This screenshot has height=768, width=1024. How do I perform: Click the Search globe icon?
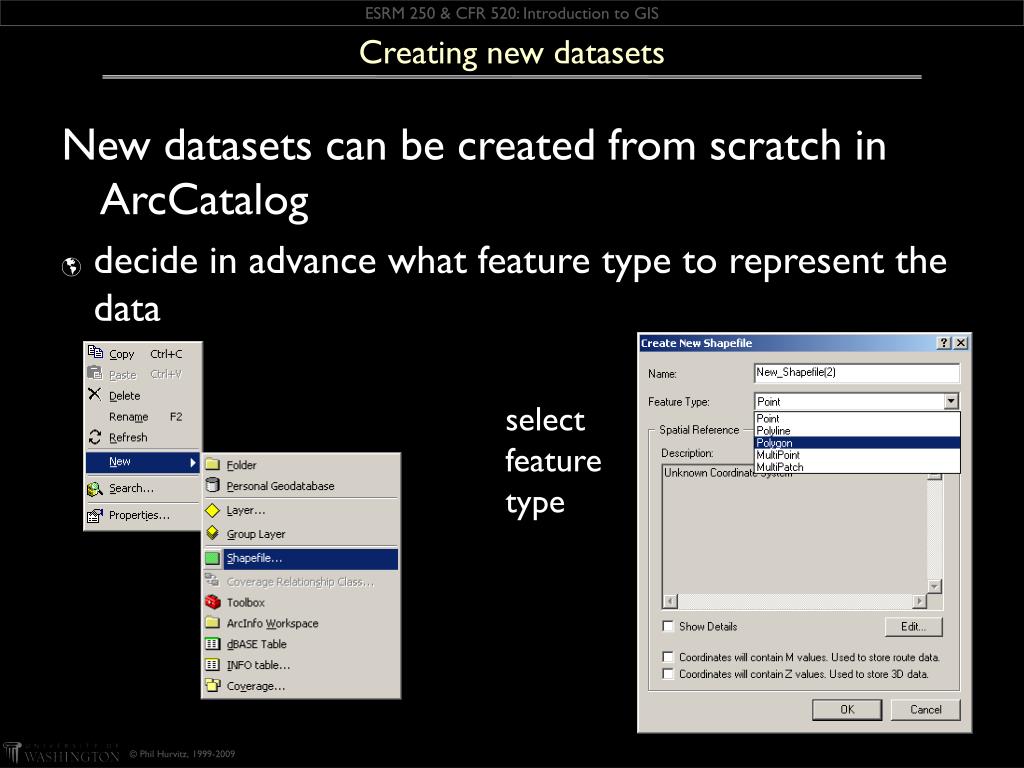pyautogui.click(x=95, y=488)
